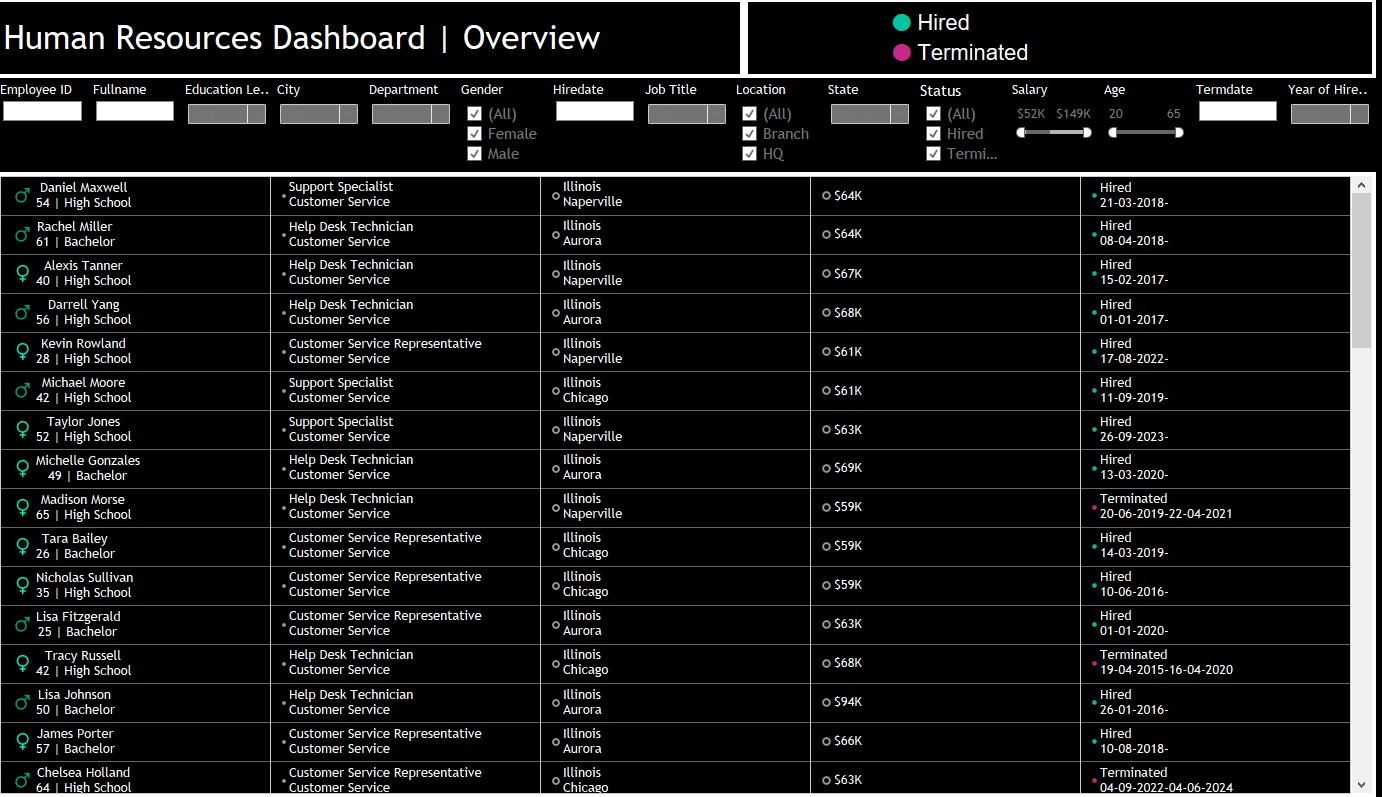Click the location marker beside Illinois Naperville in first row
Image resolution: width=1382 pixels, height=797 pixels.
tap(555, 196)
